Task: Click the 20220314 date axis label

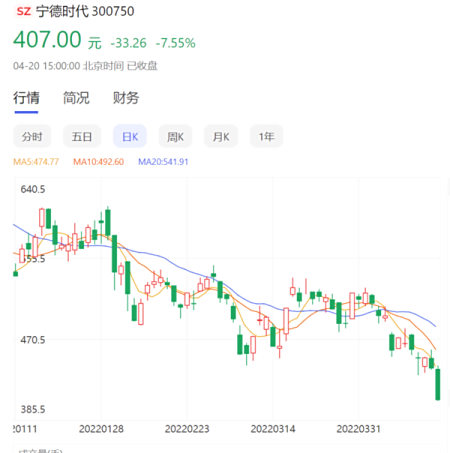Action: (273, 429)
